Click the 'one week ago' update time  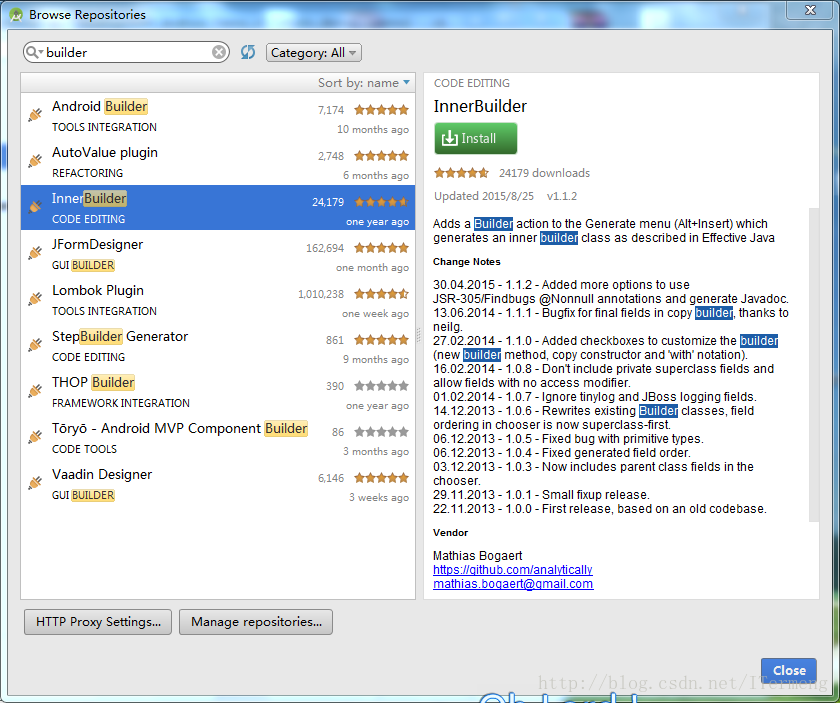point(376,313)
